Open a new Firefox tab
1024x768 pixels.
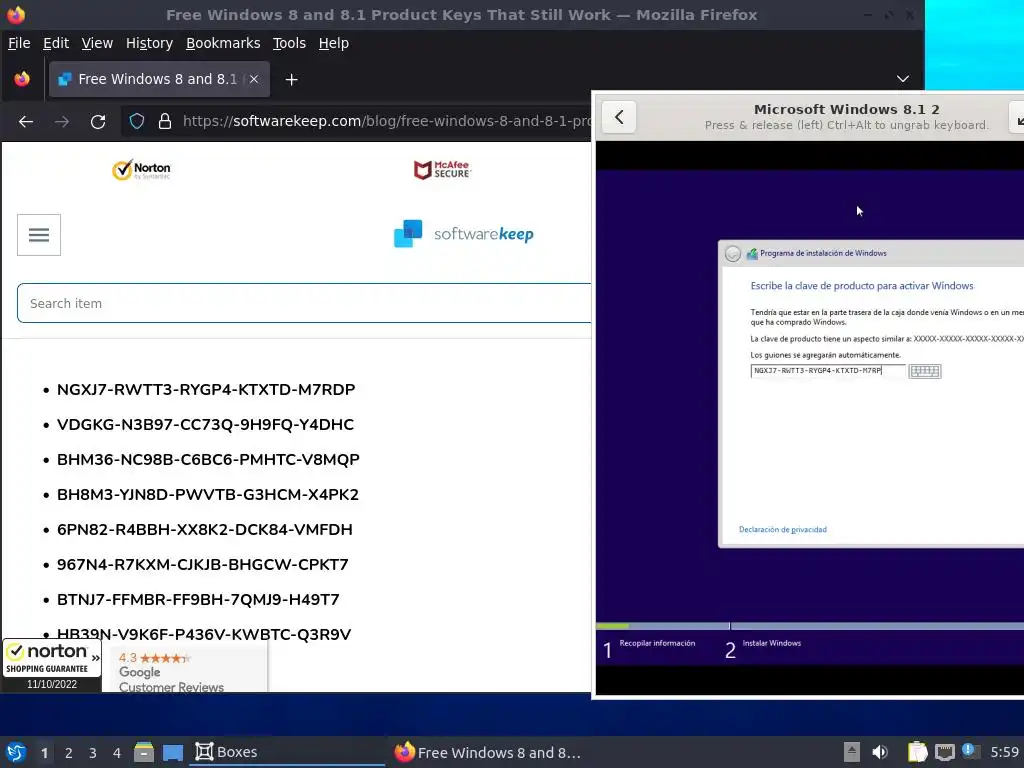tap(291, 80)
